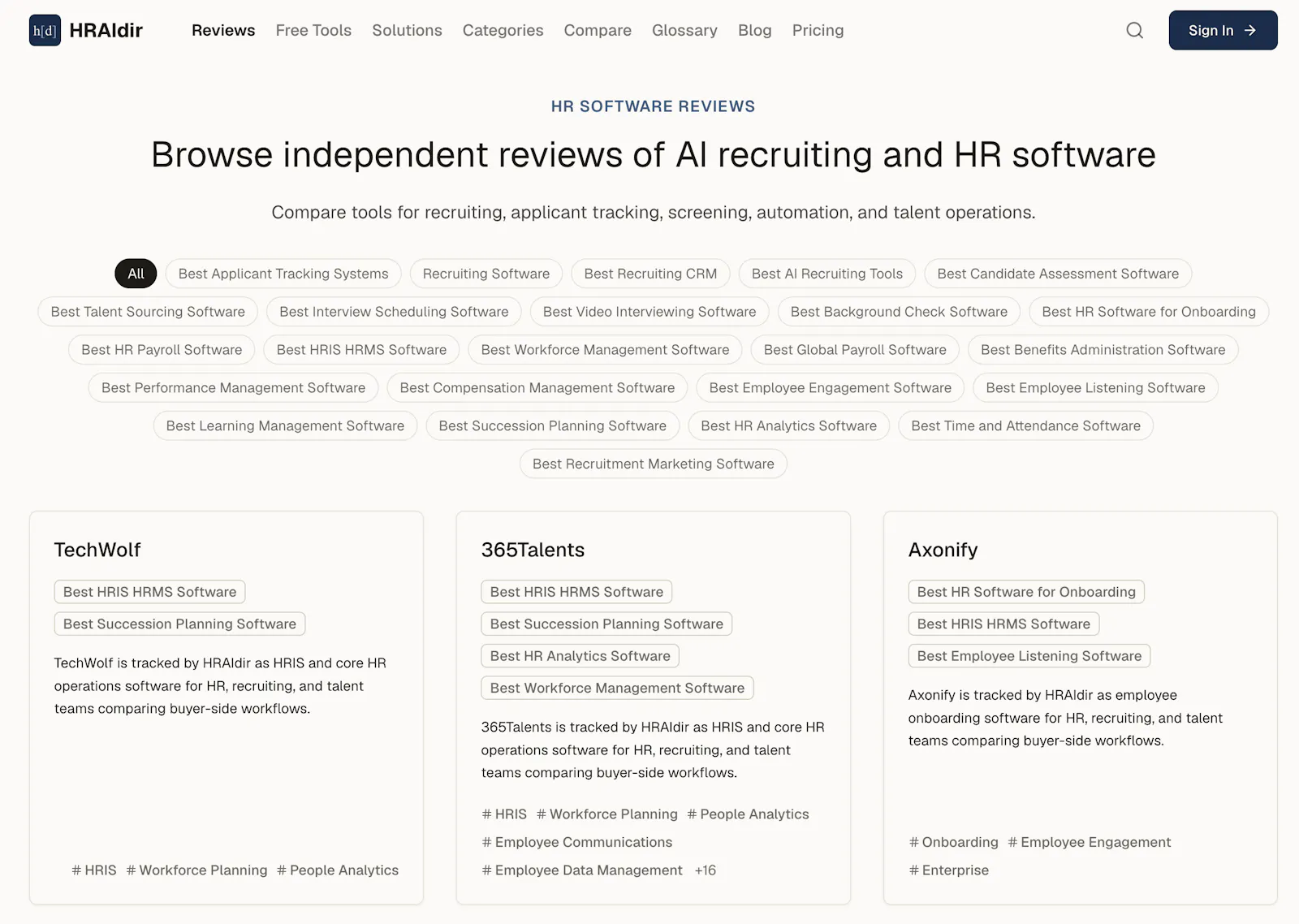Click 365Talents' #People Analytics hashtag
This screenshot has width=1299, height=924.
(749, 814)
